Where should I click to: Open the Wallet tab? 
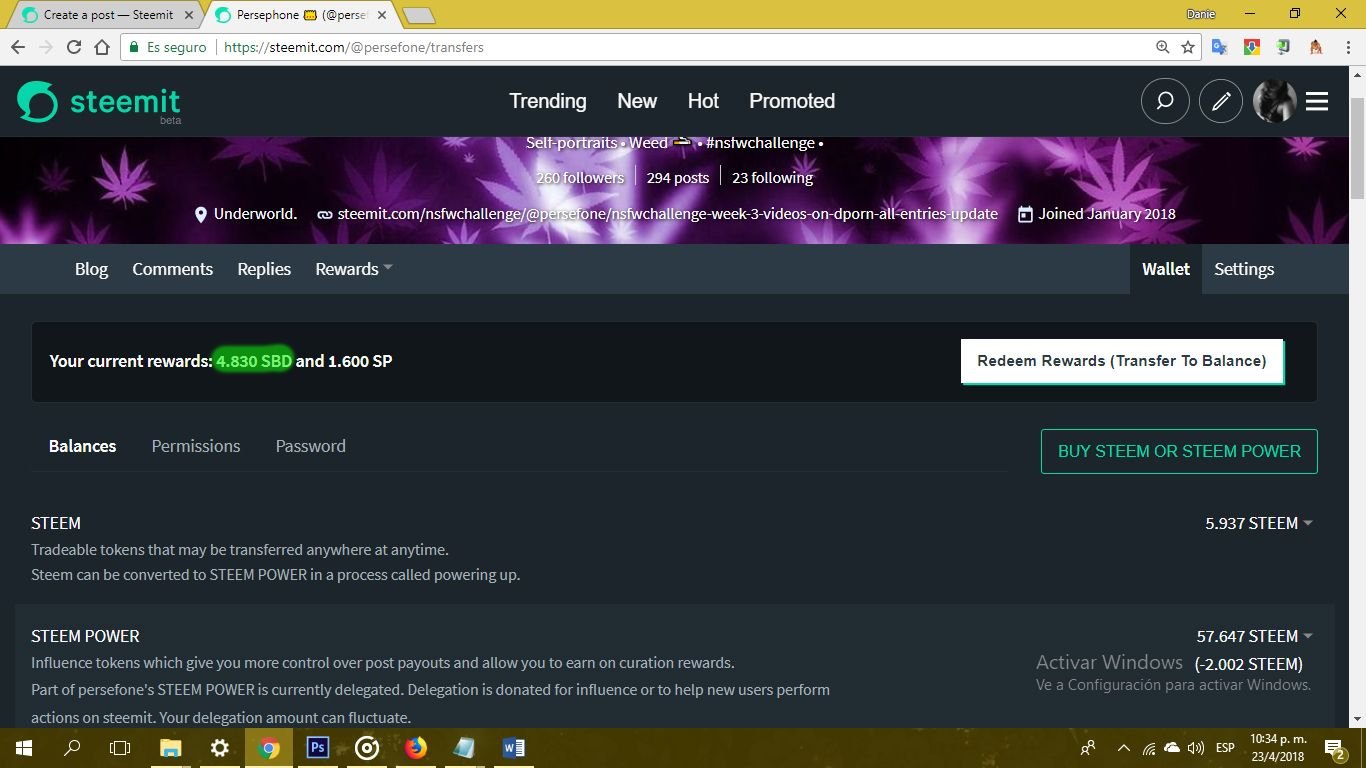coord(1166,269)
